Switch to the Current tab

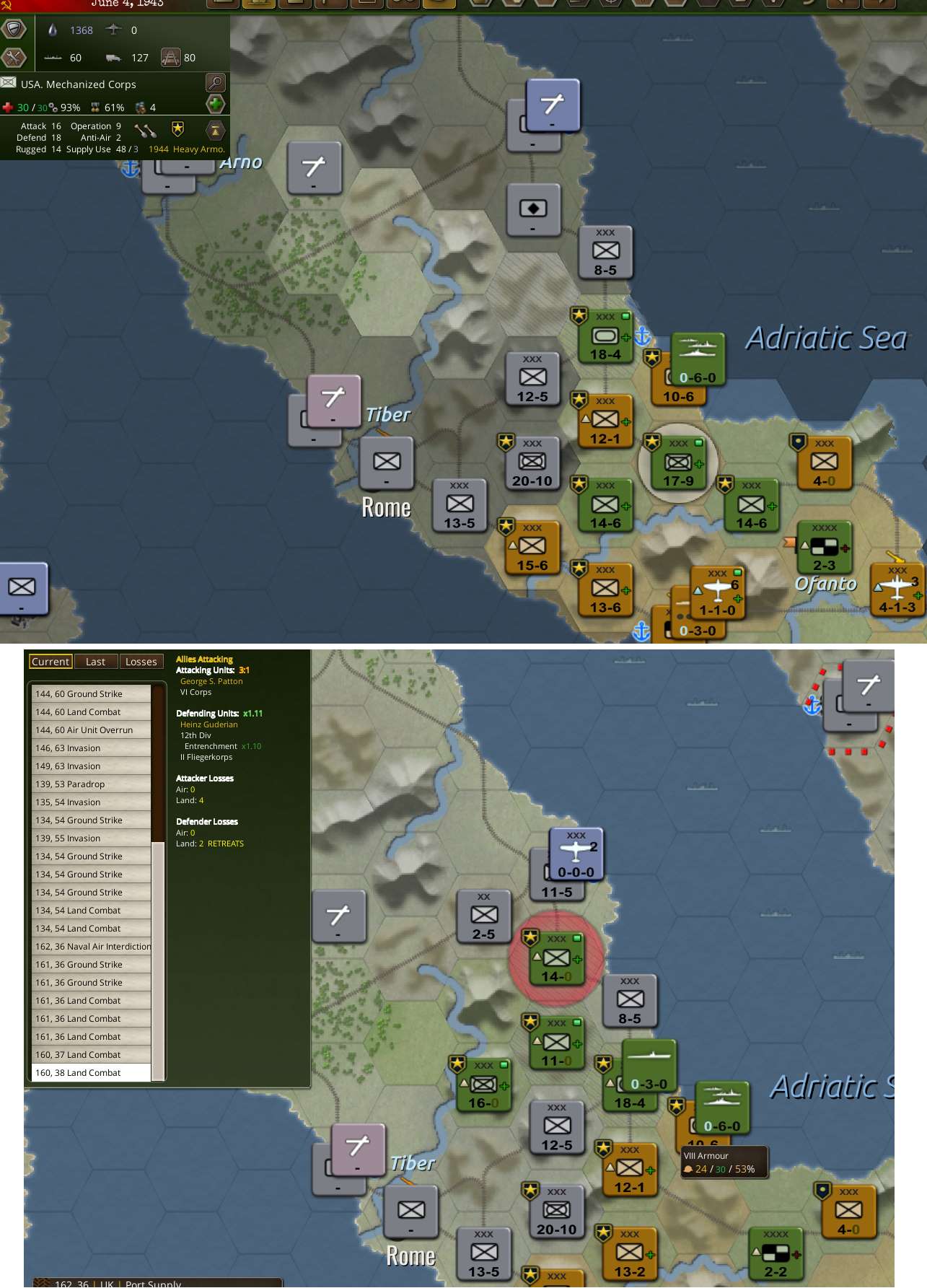point(50,662)
